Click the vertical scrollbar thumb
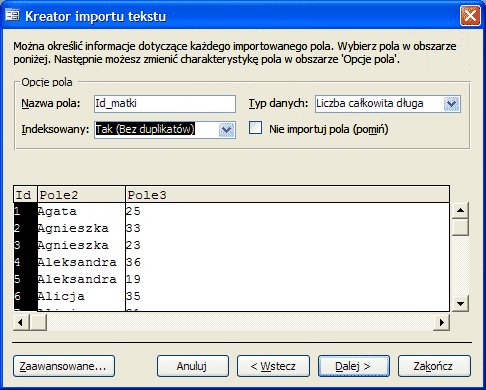The height and width of the screenshot is (390, 486). [x=460, y=227]
